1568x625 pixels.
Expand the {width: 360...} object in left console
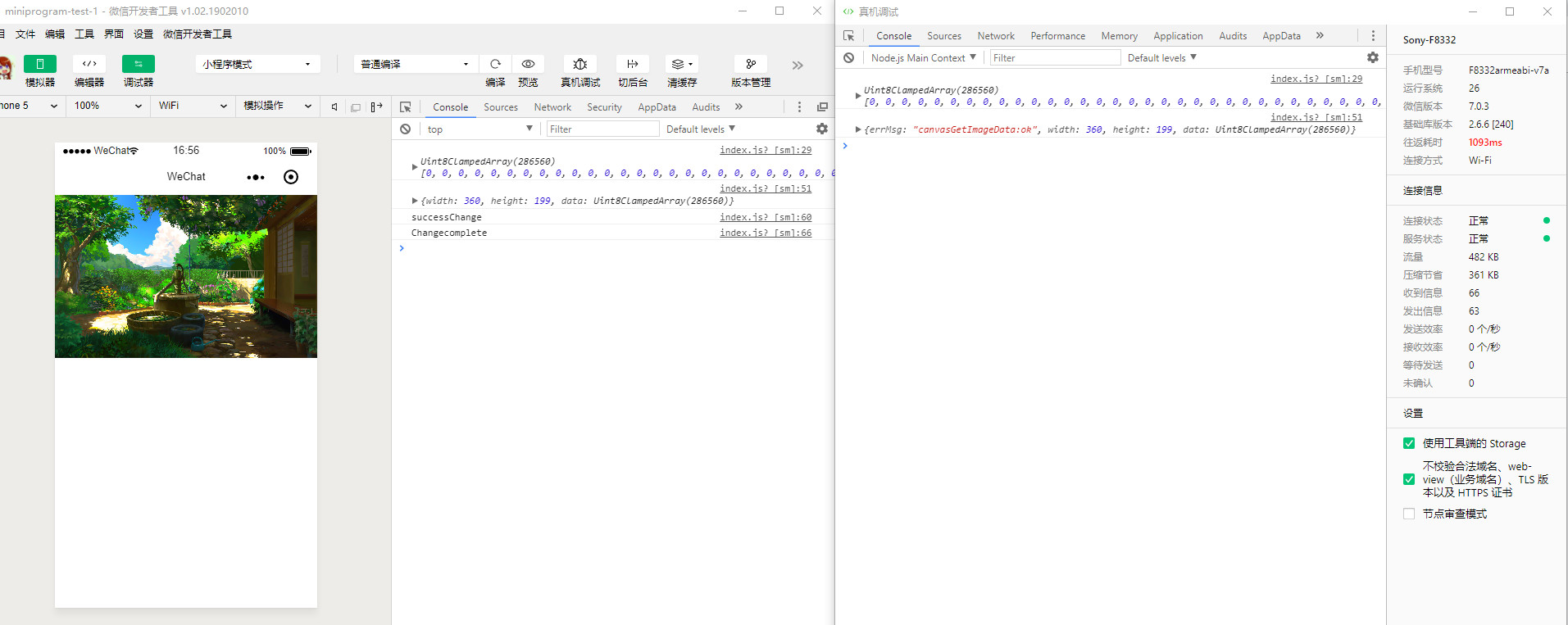coord(414,201)
